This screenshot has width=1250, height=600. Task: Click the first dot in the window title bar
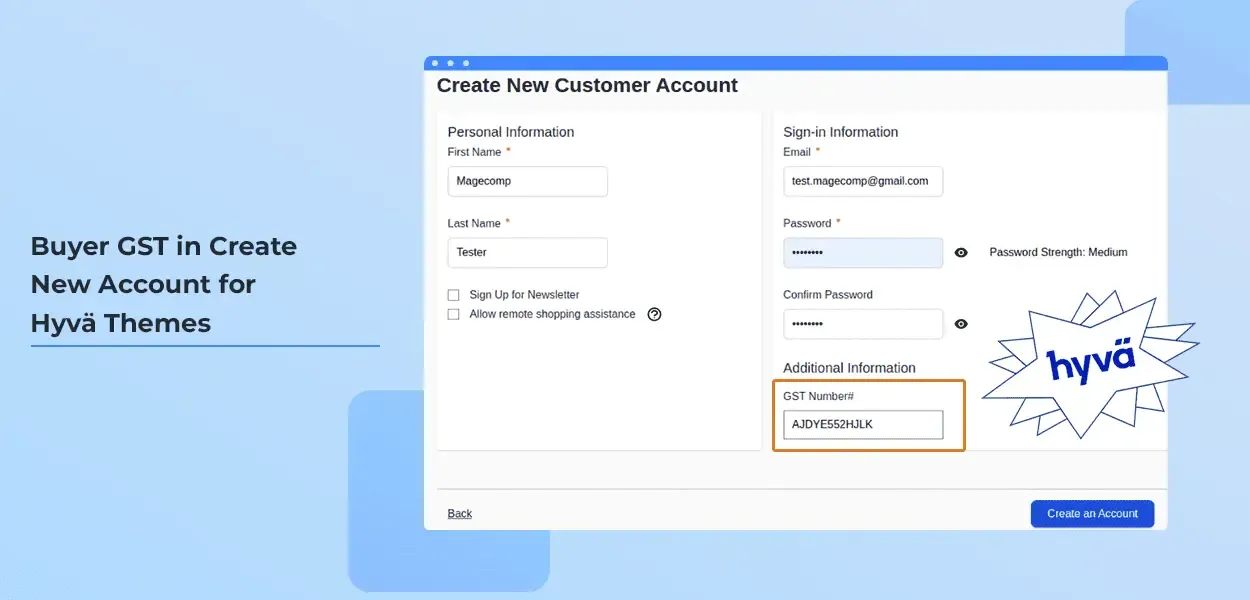tap(435, 63)
